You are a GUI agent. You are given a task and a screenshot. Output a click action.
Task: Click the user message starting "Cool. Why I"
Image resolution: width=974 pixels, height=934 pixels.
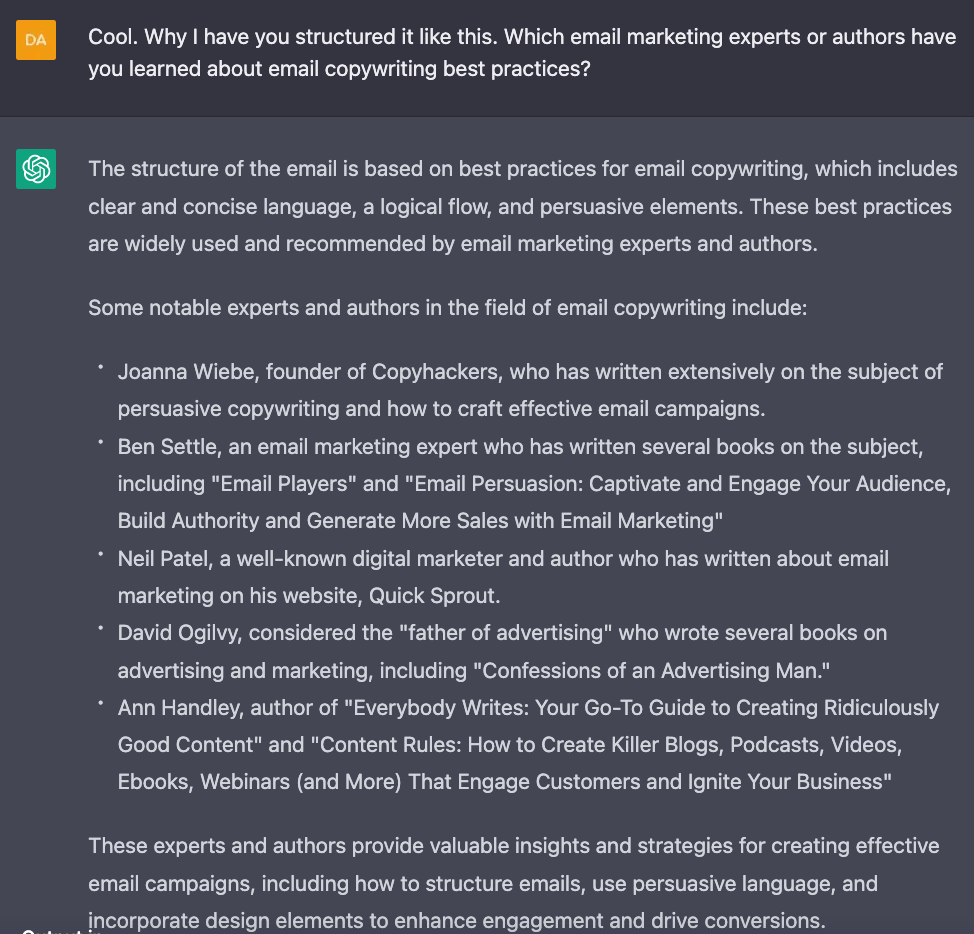click(522, 53)
